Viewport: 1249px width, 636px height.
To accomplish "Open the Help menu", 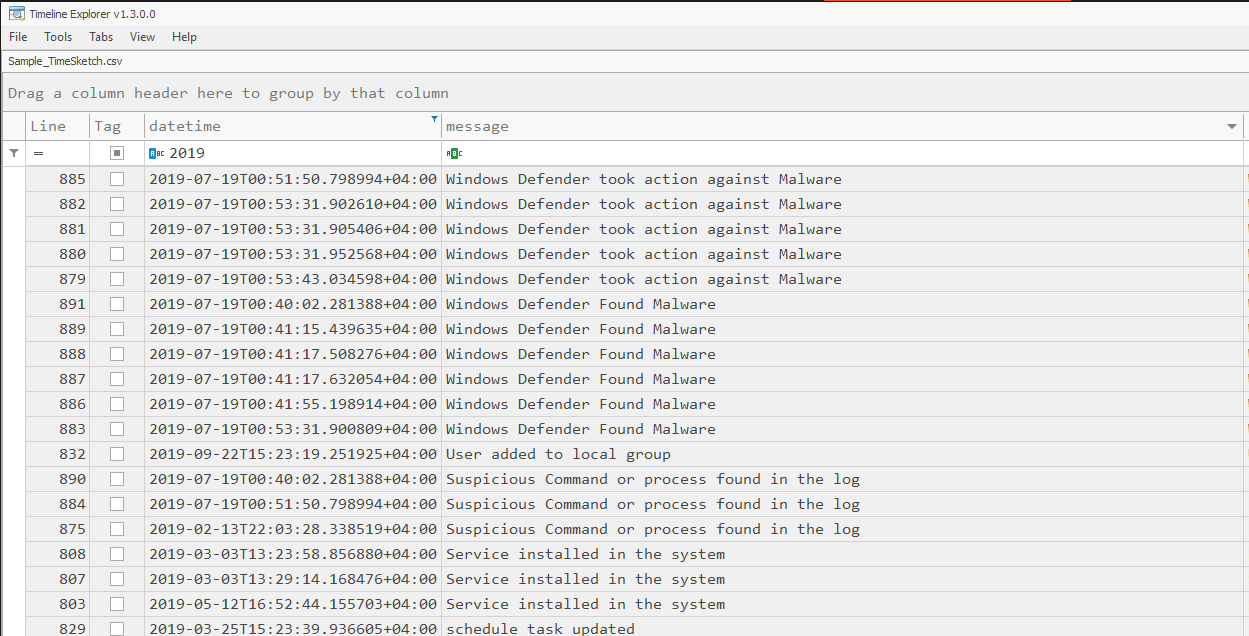I will tap(184, 37).
